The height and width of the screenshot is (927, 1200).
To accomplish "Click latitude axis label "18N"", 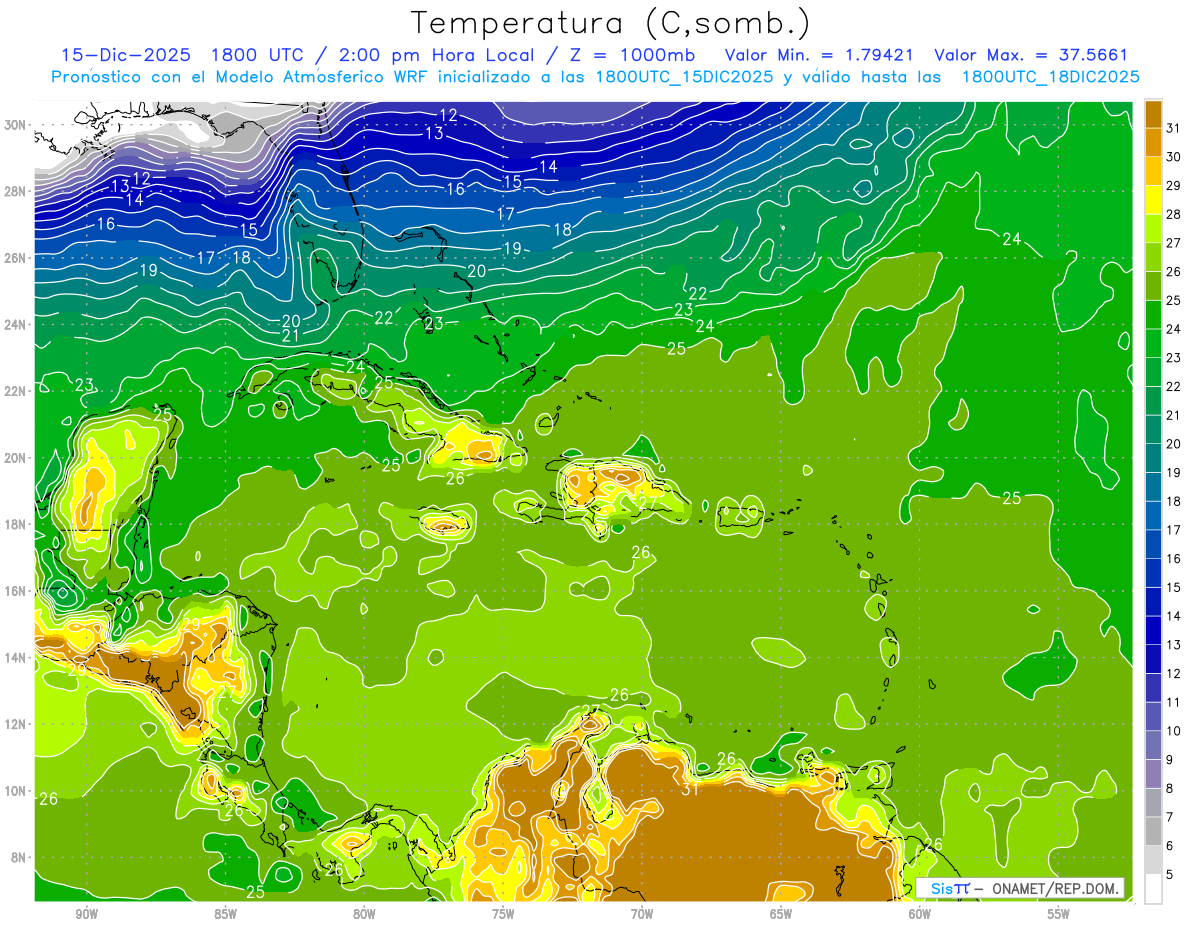I will tap(17, 524).
